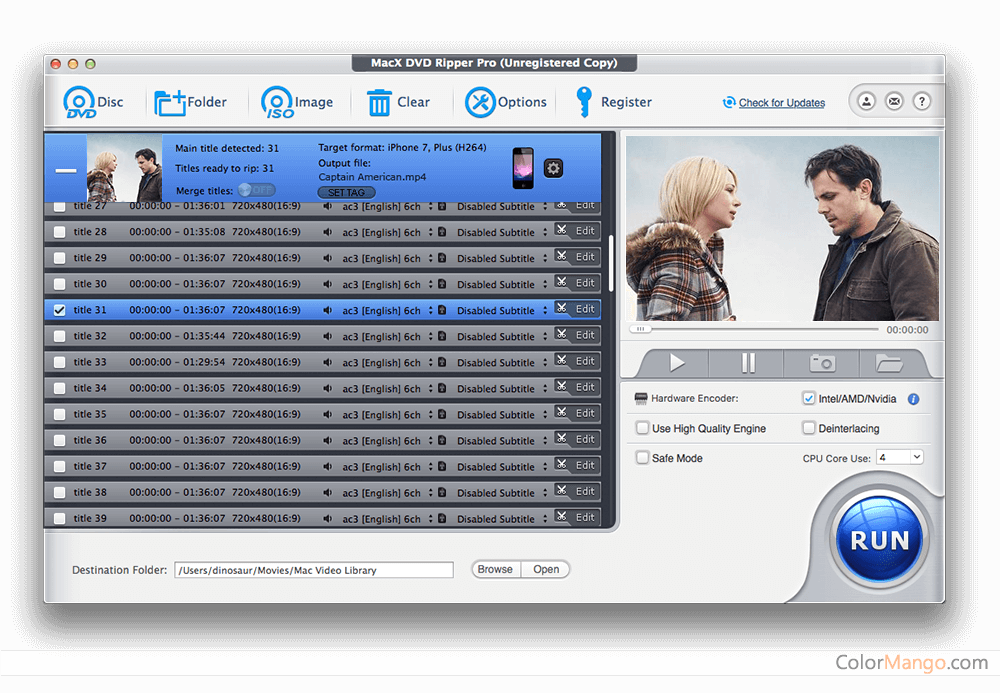Open audio track selector for title 31
Screen dimensions: 1000x693
[387, 310]
